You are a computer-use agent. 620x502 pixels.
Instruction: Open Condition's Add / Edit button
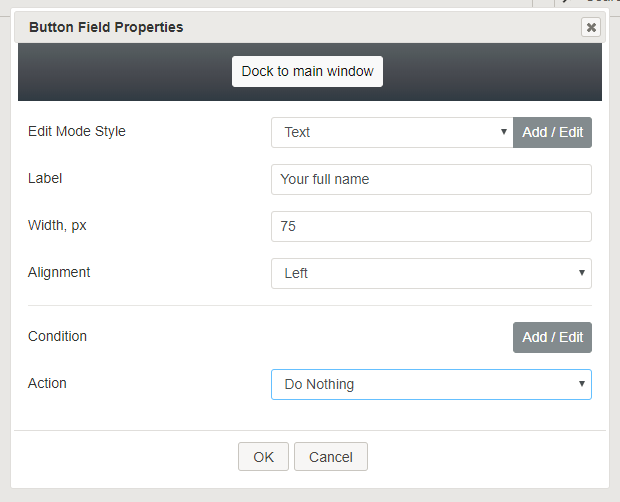coord(552,338)
